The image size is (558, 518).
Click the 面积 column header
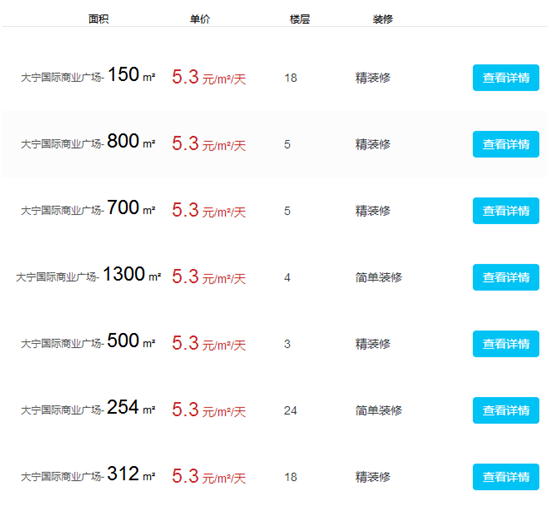tap(99, 19)
